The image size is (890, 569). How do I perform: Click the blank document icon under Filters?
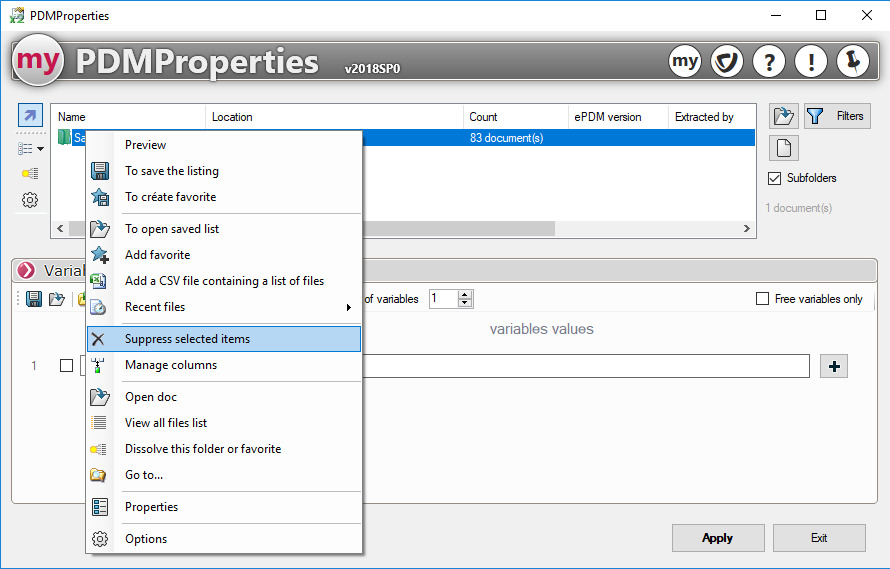(x=783, y=148)
